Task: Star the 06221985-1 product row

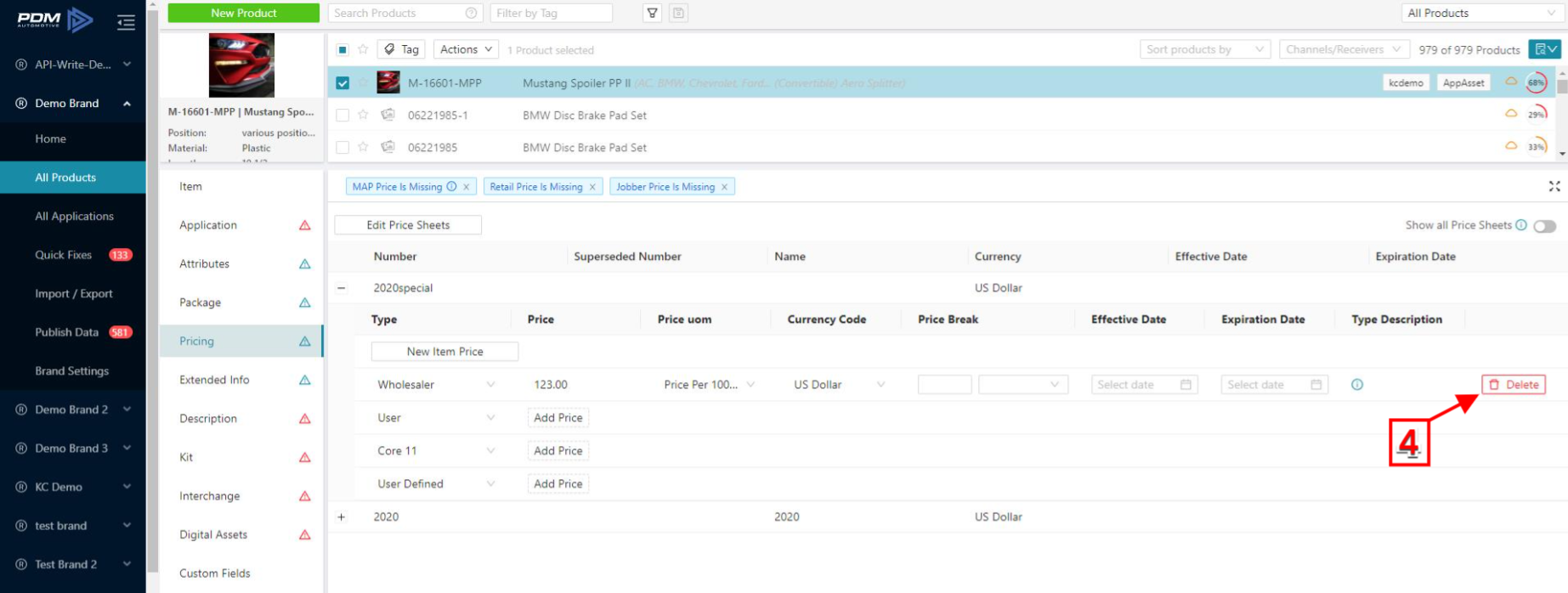Action: (363, 115)
